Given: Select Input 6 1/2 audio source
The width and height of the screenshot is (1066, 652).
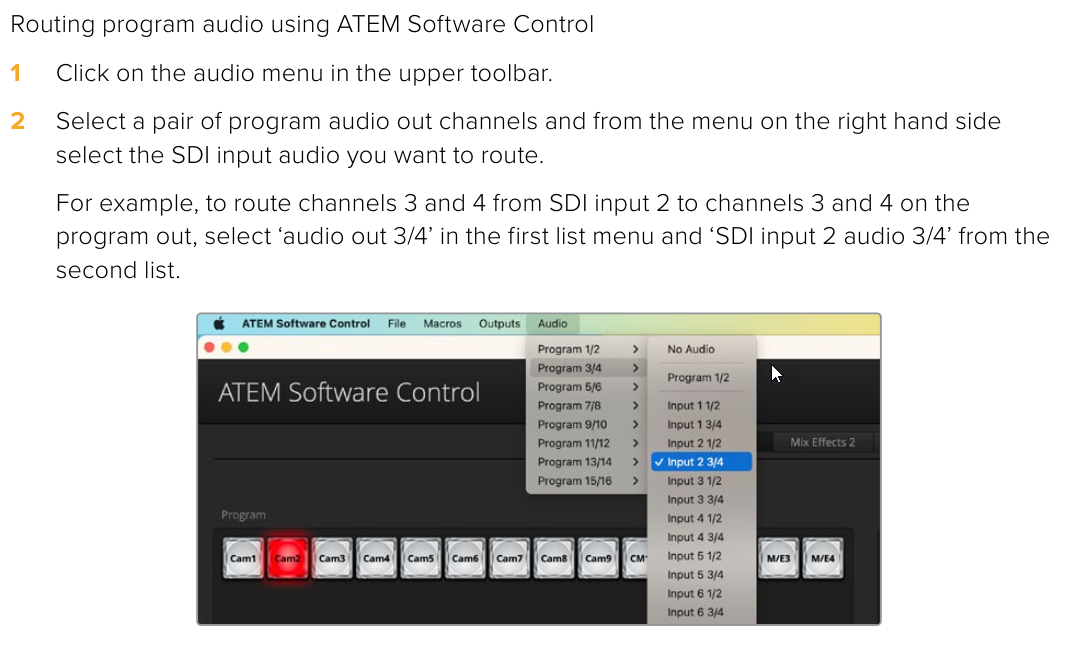Looking at the screenshot, I should pyautogui.click(x=702, y=594).
